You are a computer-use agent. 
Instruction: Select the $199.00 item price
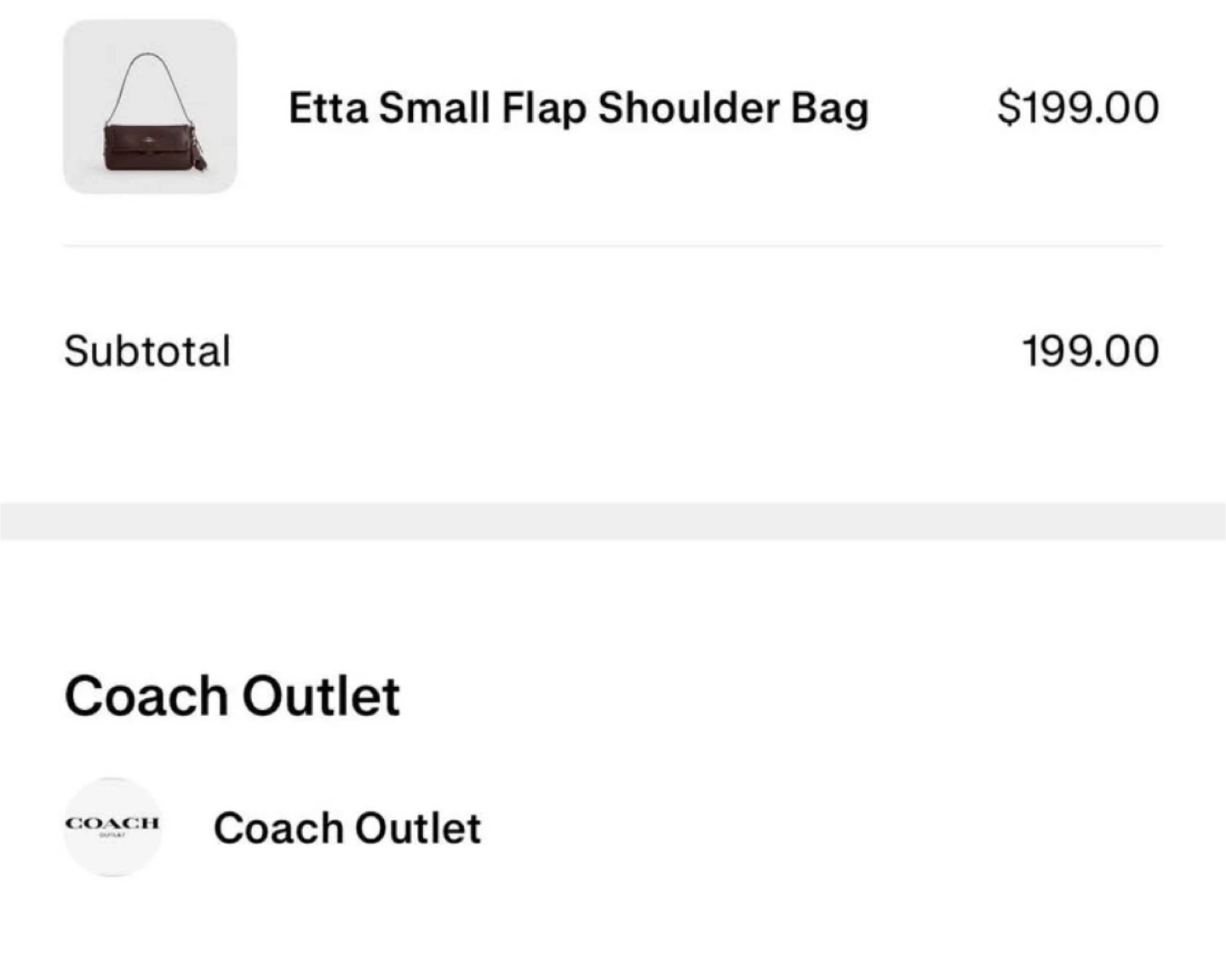1078,108
